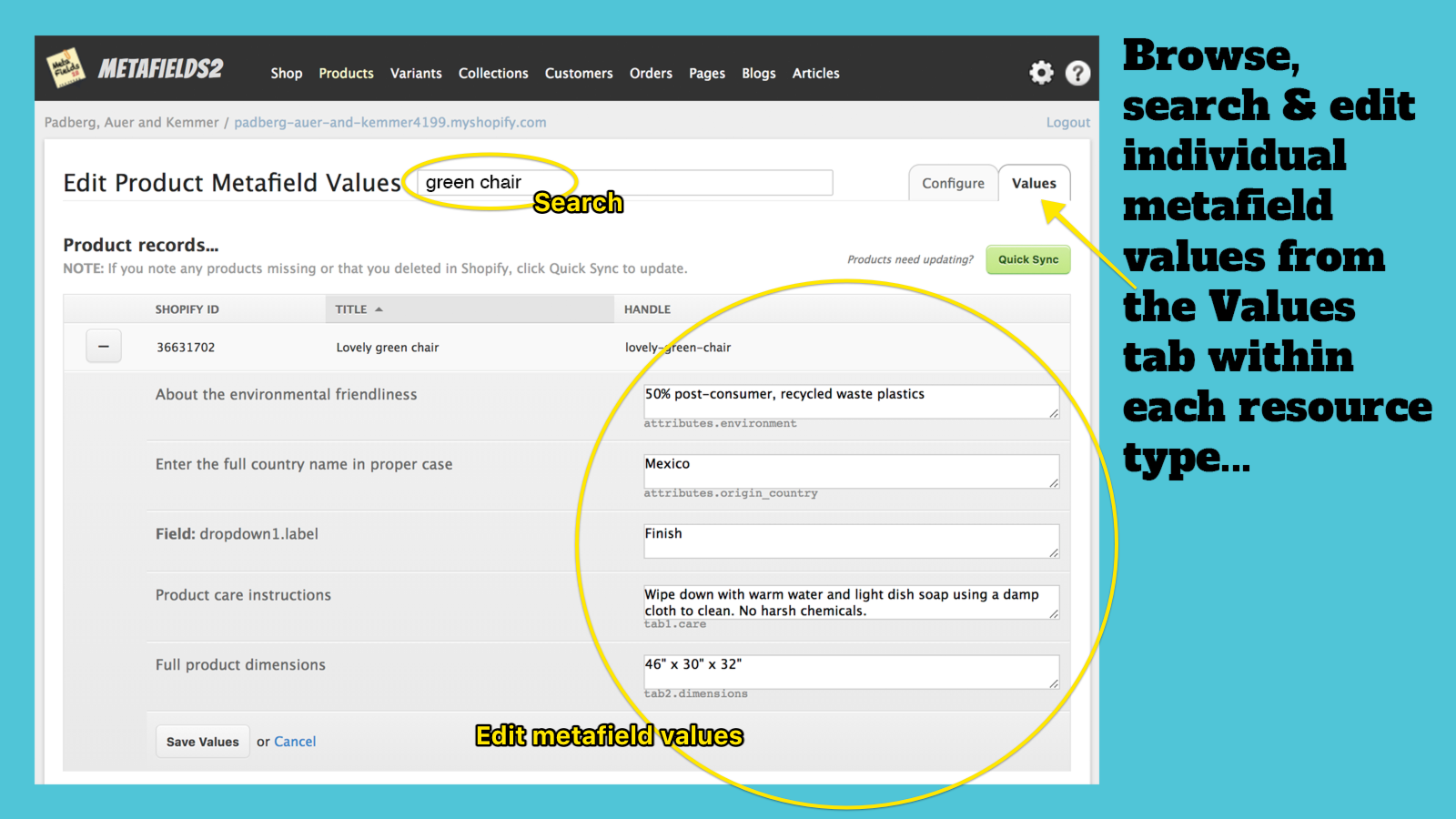Select the Values tab
Image resolution: width=1456 pixels, height=819 pixels.
pyautogui.click(x=1034, y=182)
